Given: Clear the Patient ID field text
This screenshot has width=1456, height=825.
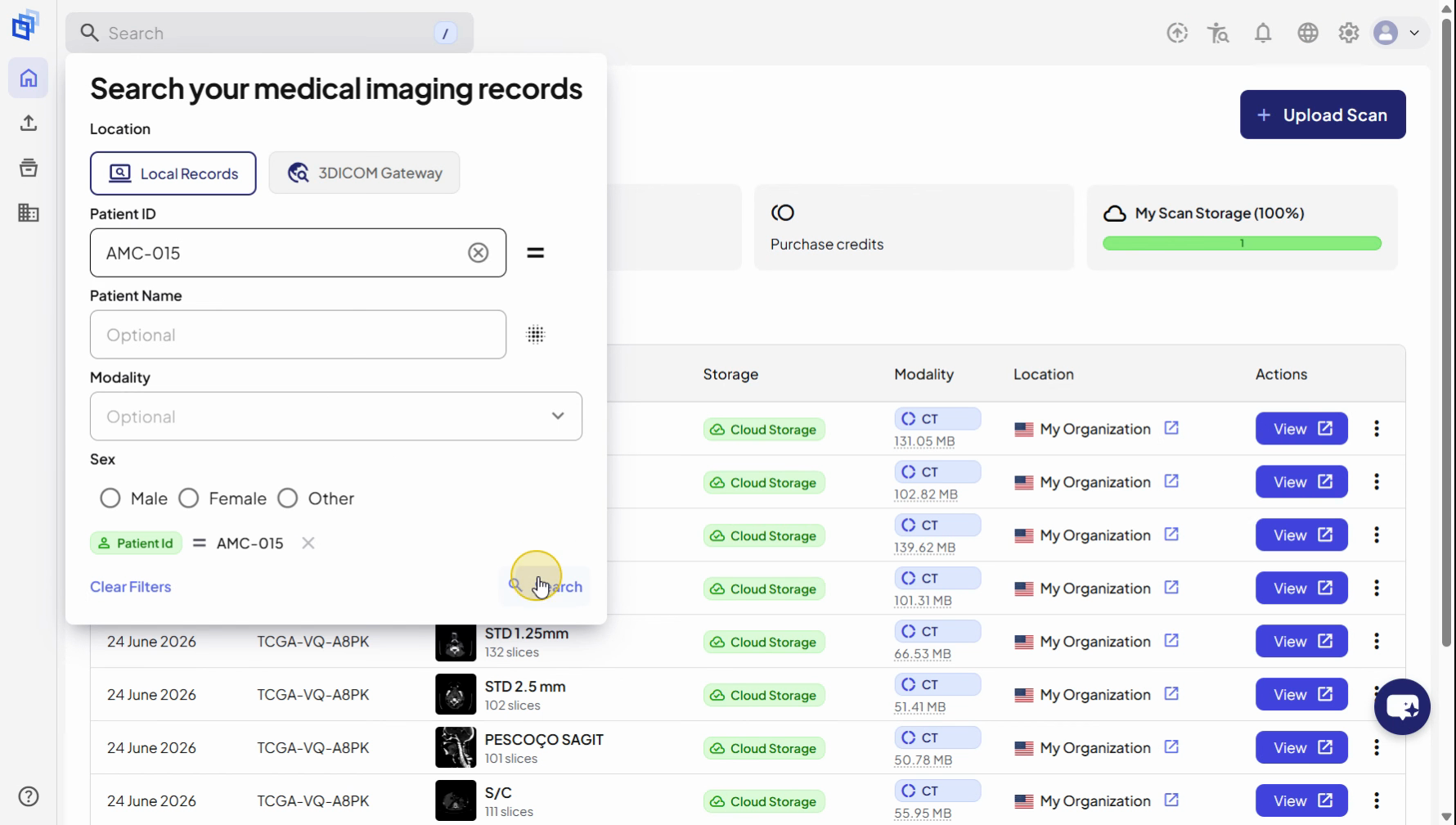Looking at the screenshot, I should pyautogui.click(x=479, y=253).
